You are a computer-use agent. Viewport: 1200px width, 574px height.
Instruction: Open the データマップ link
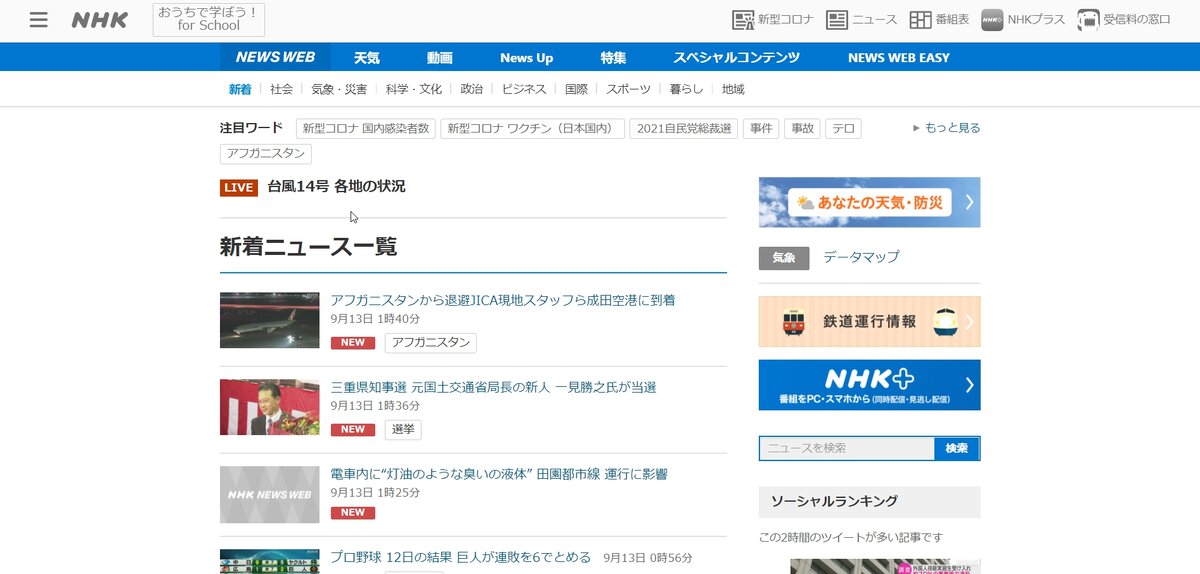coord(861,257)
